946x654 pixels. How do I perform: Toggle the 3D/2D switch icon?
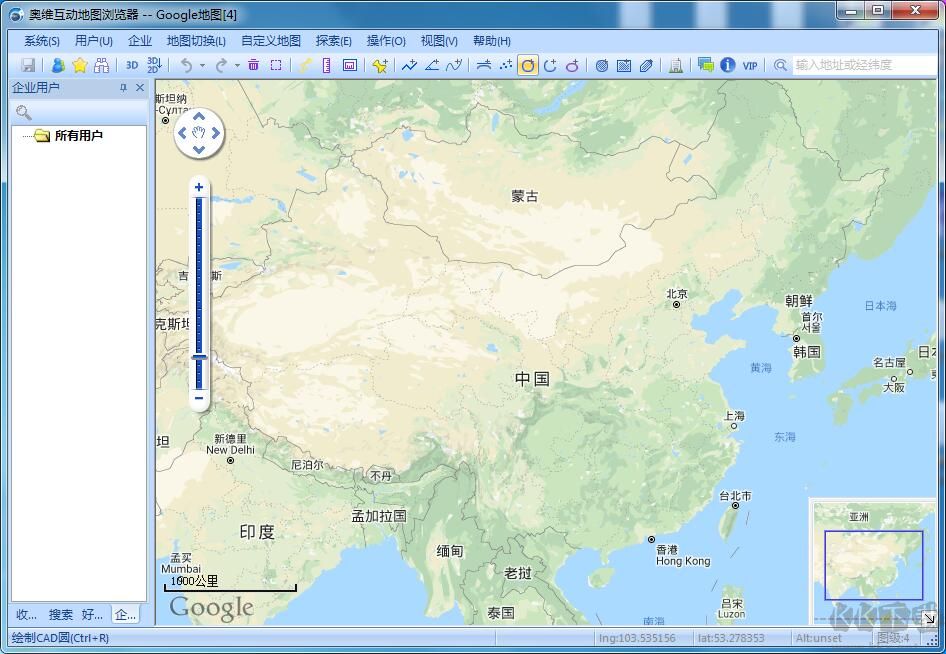click(x=153, y=65)
